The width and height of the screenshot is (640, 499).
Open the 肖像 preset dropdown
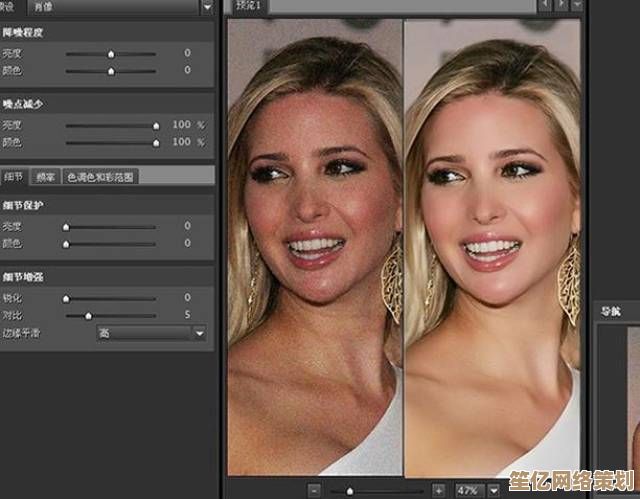(x=207, y=7)
